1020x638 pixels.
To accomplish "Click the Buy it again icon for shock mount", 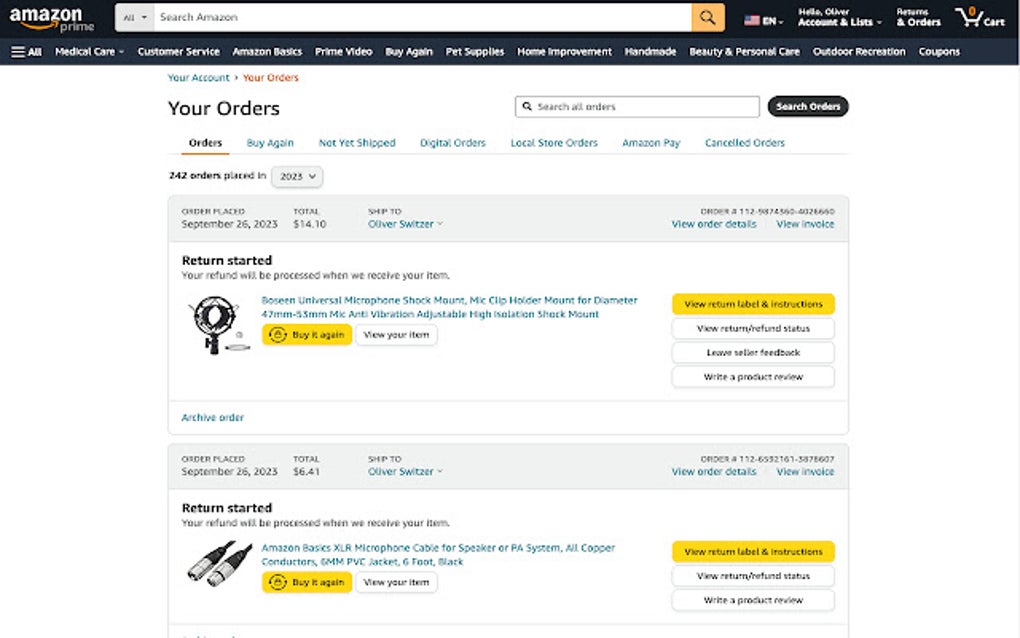I will (x=279, y=335).
